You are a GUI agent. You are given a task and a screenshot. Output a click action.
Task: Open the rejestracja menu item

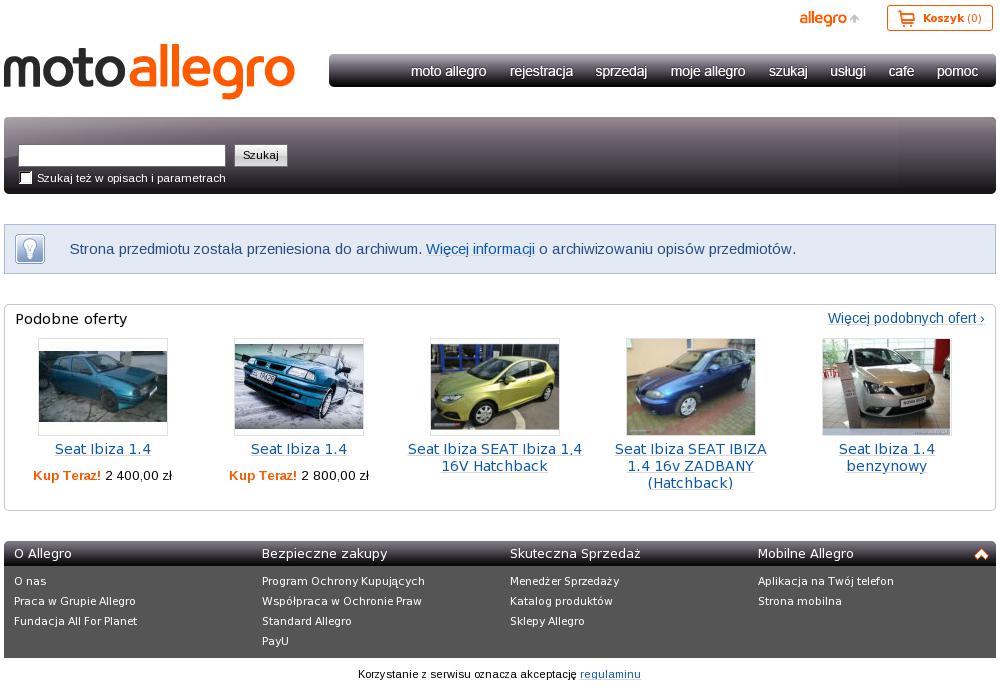(541, 71)
